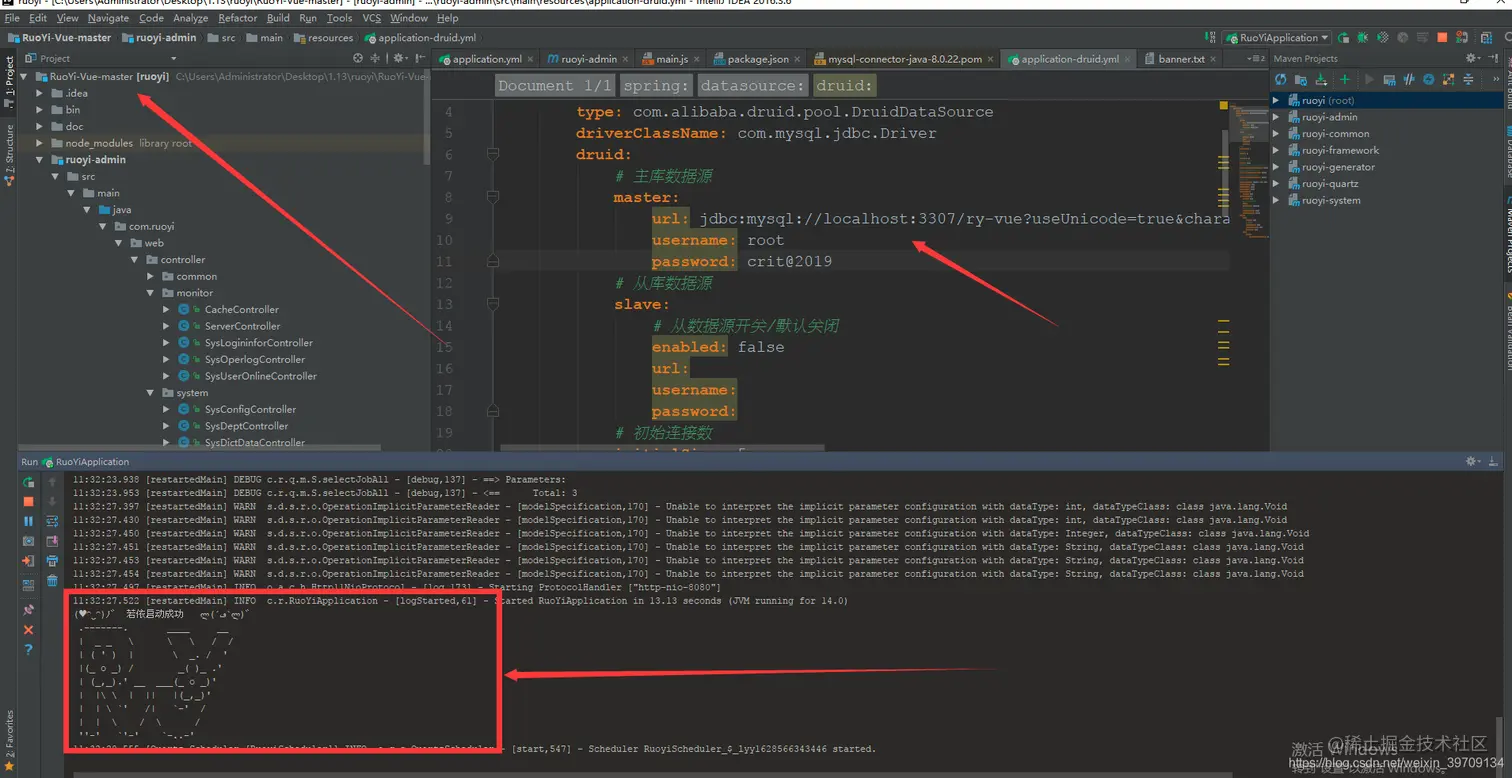Toggle soft-wrap in the console output

coord(52,521)
